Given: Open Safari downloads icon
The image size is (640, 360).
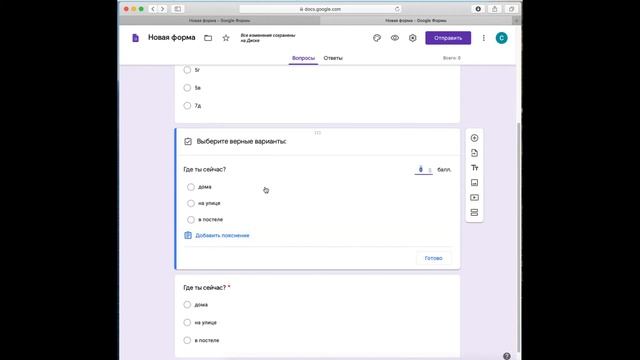Looking at the screenshot, I should coord(478,9).
